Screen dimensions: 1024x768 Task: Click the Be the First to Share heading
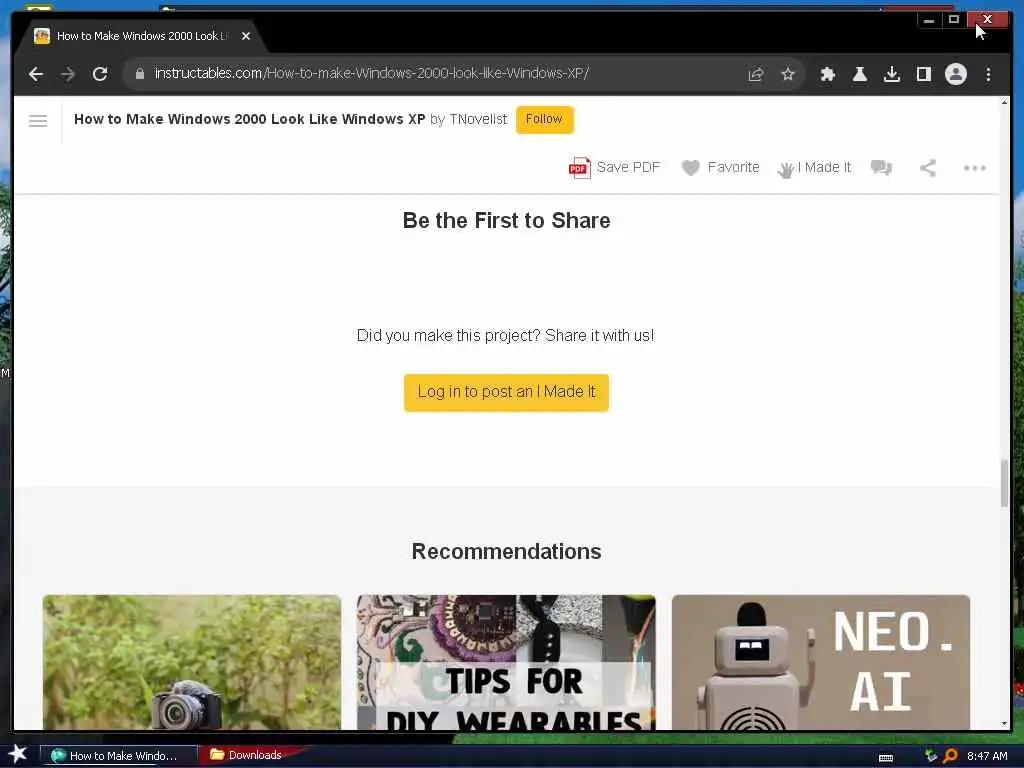(506, 221)
